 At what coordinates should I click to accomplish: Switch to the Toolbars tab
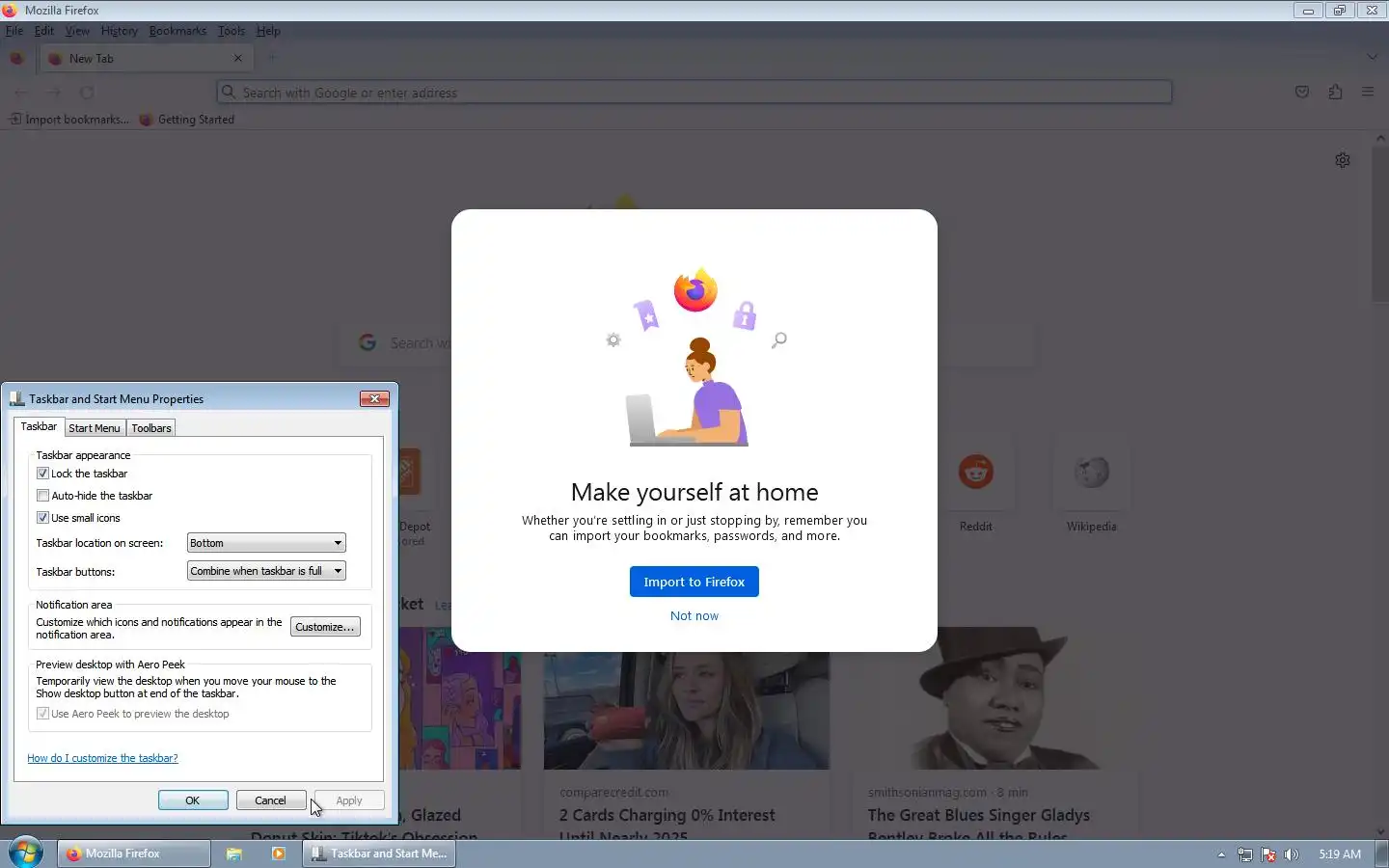(151, 428)
